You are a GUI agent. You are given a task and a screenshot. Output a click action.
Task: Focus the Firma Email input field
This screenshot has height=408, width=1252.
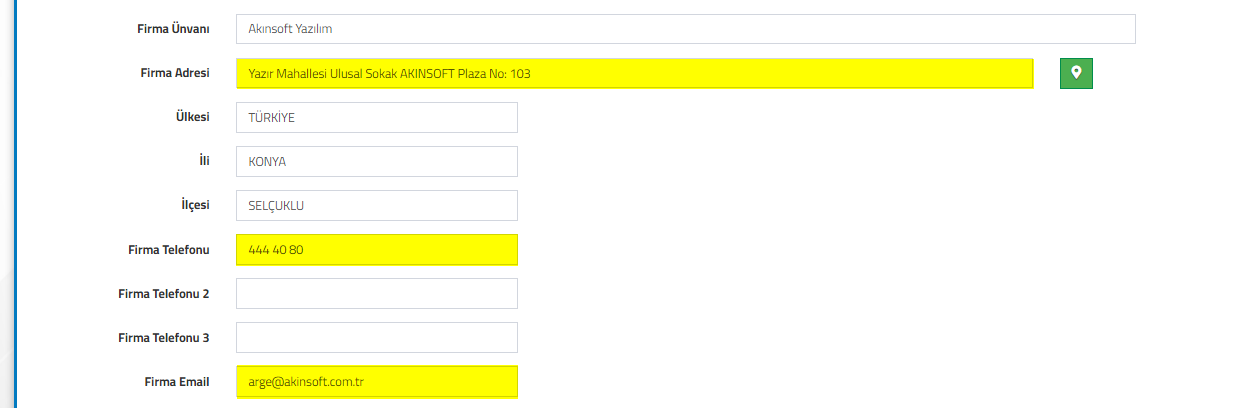click(x=377, y=381)
